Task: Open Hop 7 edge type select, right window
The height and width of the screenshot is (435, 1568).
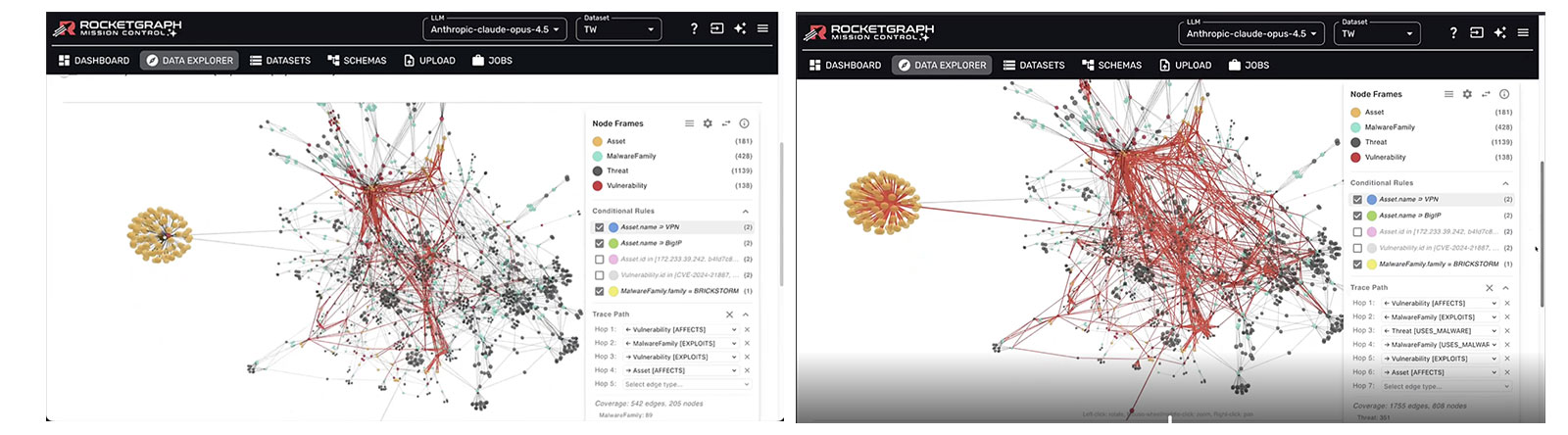Action: [x=1446, y=386]
